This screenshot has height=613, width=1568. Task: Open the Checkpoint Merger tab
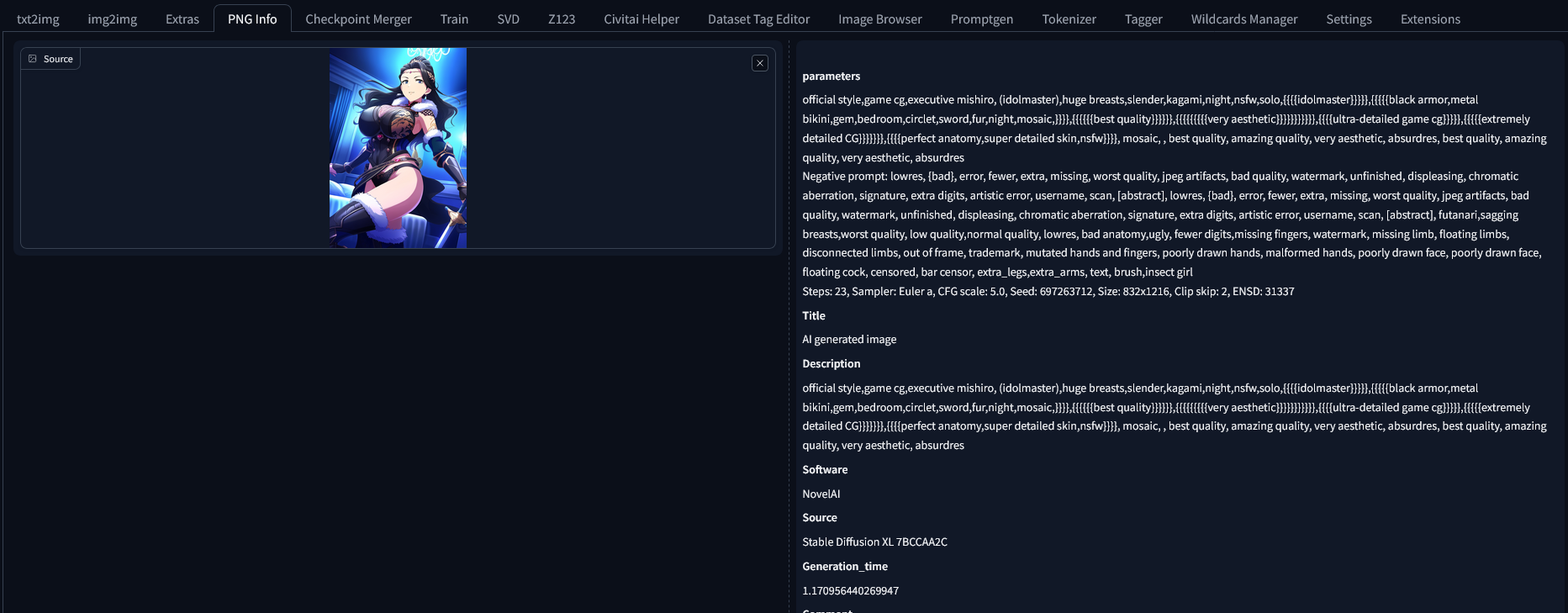(358, 19)
